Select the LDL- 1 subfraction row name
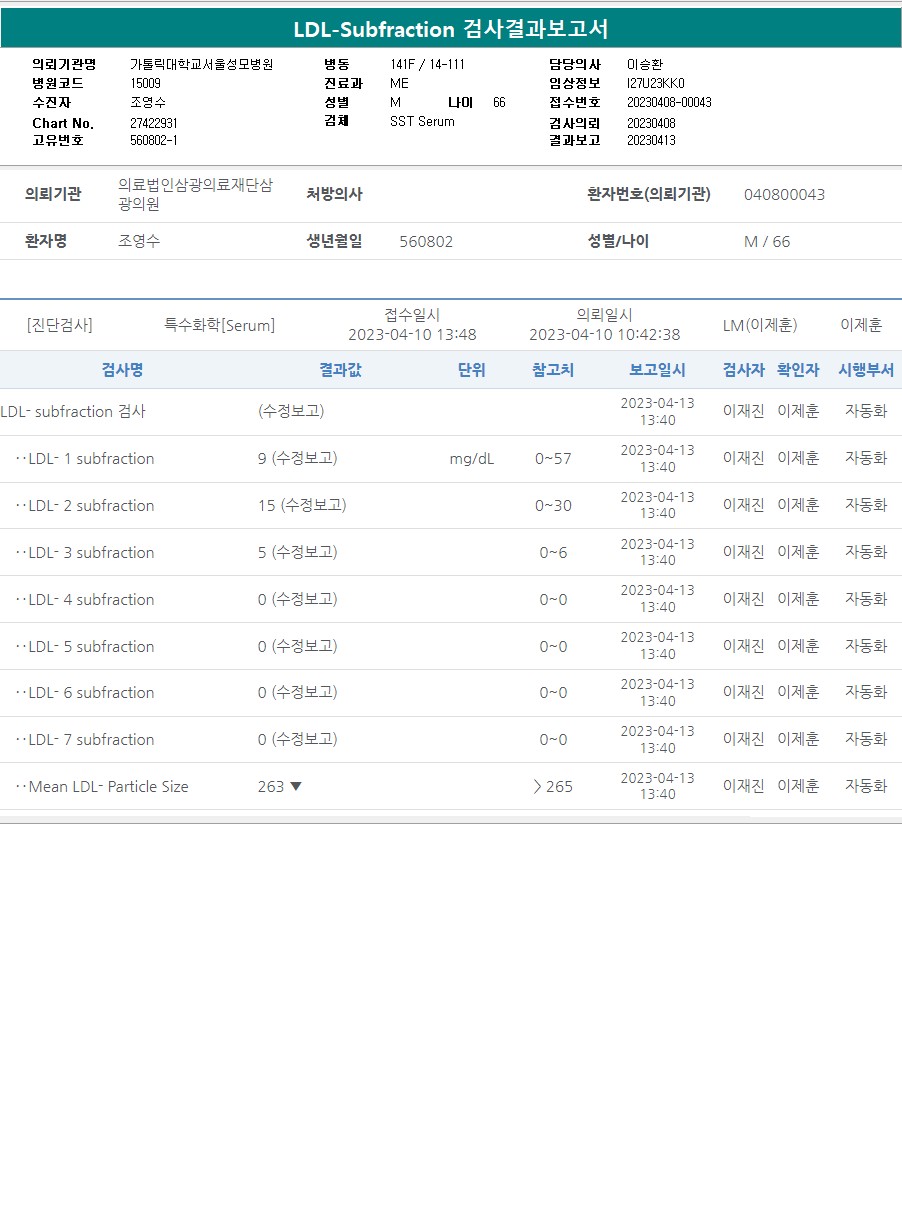 click(x=91, y=459)
